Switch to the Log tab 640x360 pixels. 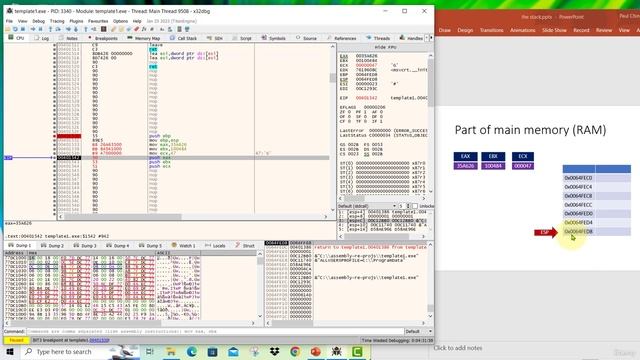coord(42,38)
